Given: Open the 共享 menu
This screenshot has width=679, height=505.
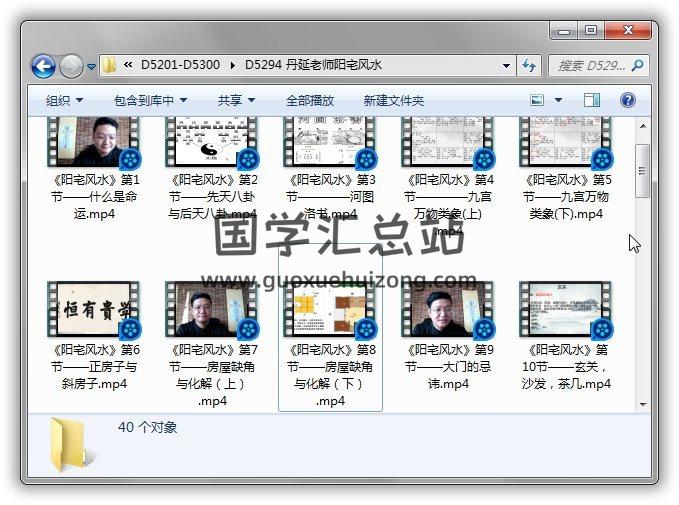Looking at the screenshot, I should [236, 100].
